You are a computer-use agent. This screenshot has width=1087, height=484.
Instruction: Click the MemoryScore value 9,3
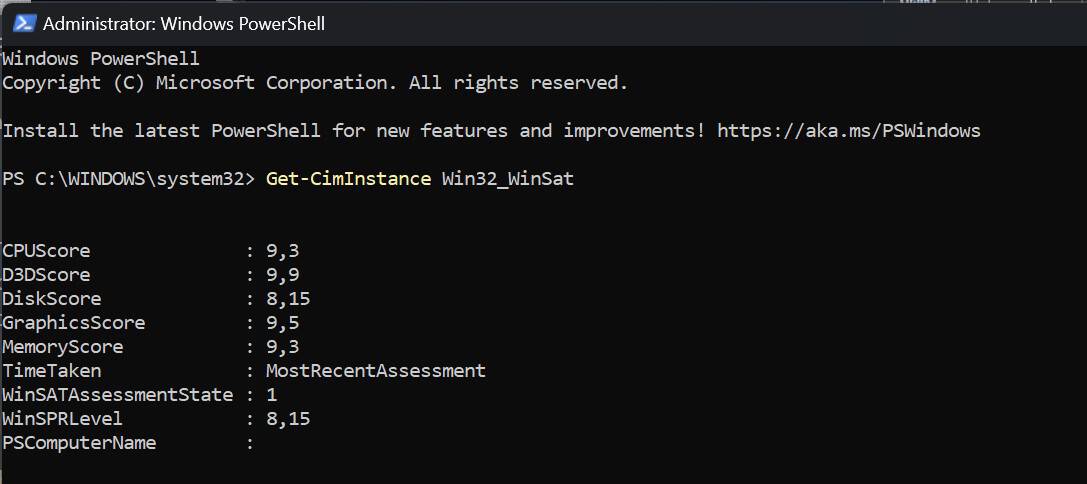pyautogui.click(x=283, y=347)
